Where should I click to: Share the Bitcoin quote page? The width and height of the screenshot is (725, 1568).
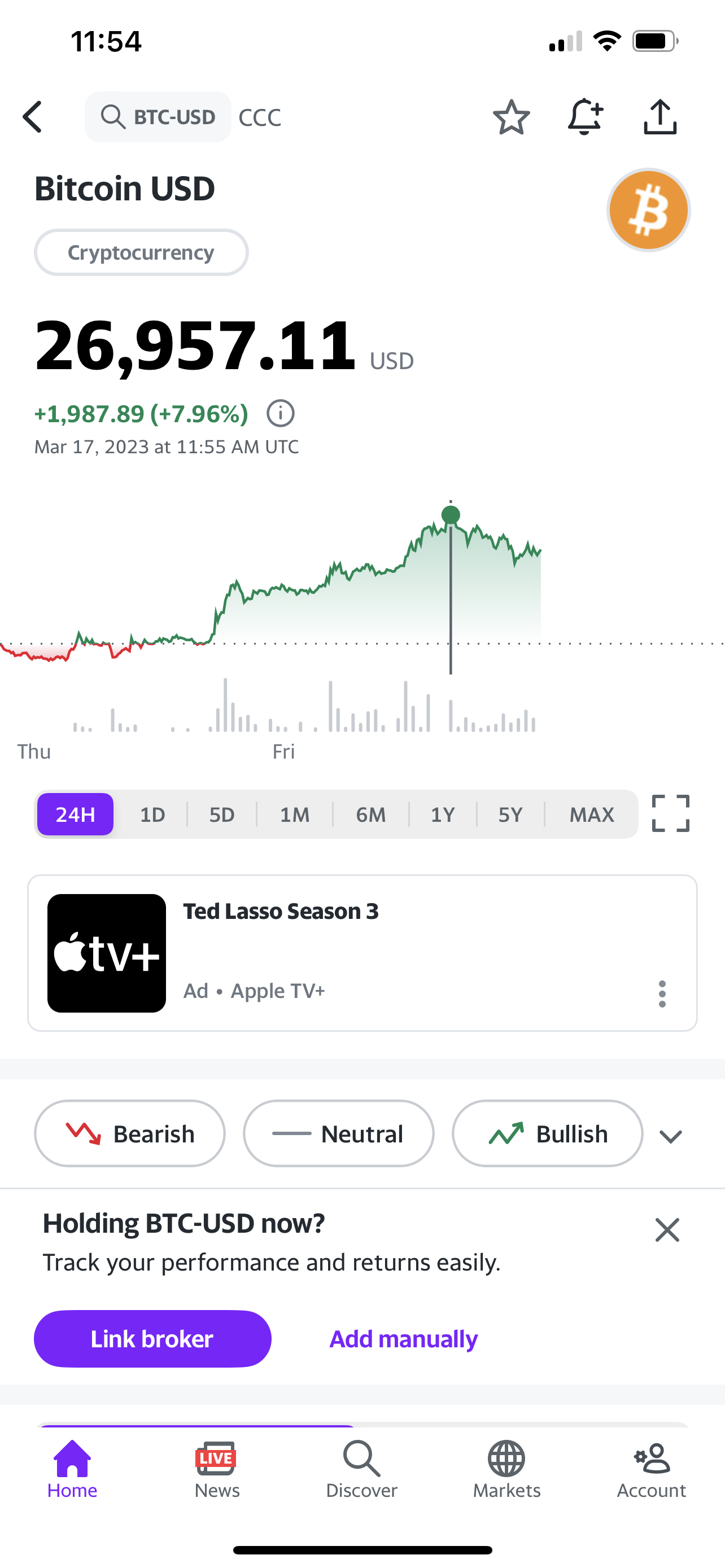pyautogui.click(x=660, y=116)
